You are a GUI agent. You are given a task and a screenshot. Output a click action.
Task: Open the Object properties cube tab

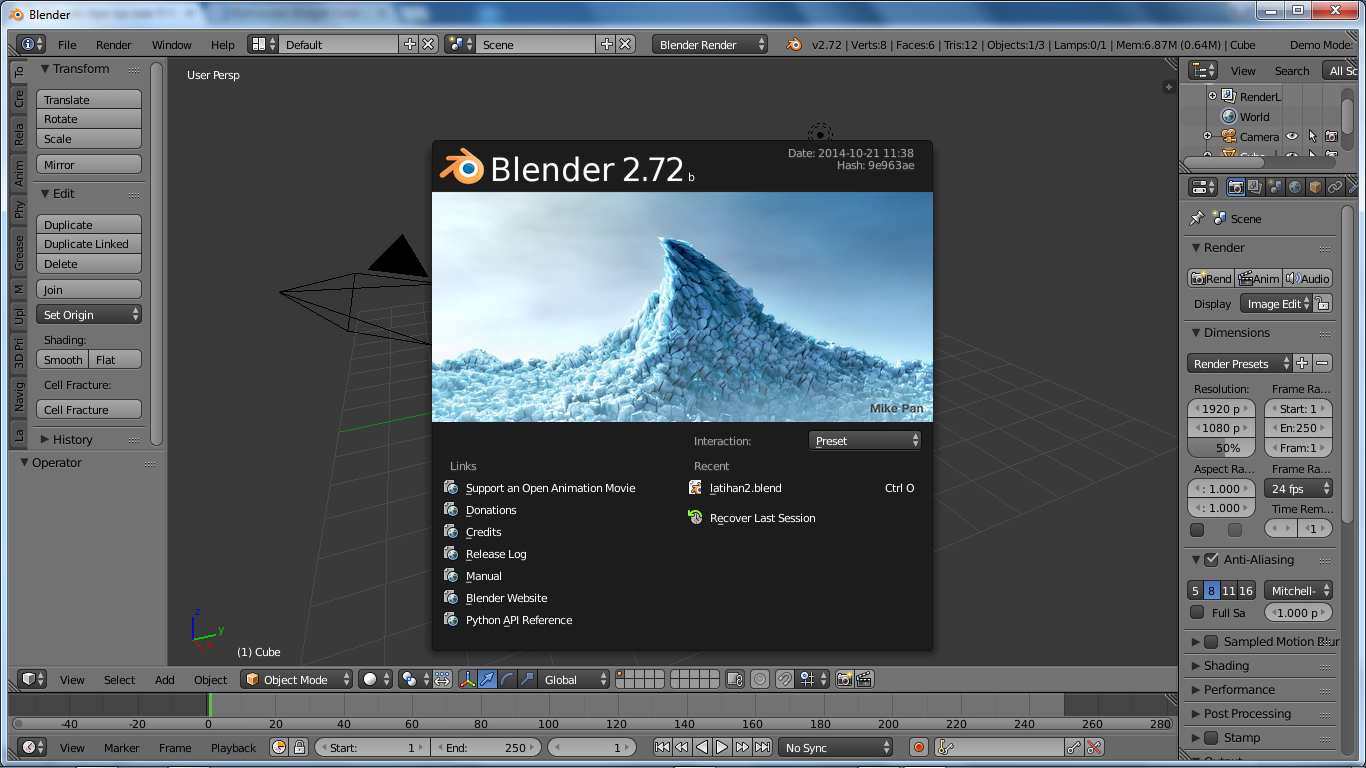1315,187
